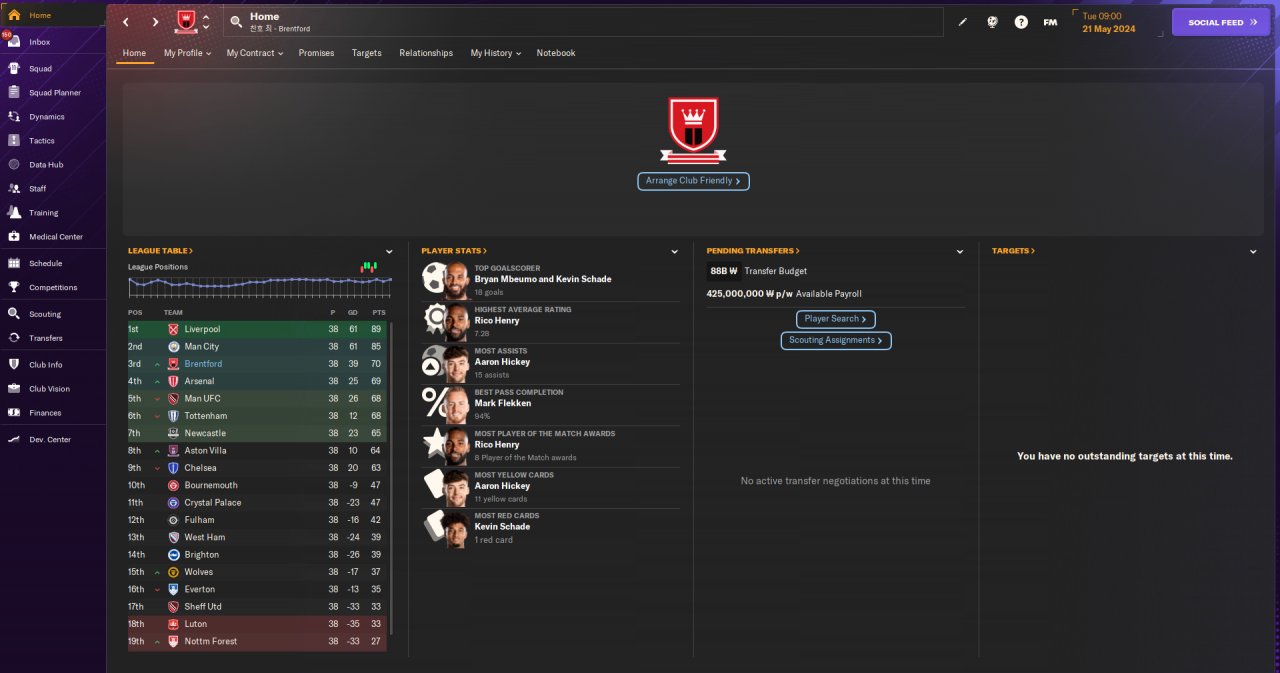Click Arrange Club Friendly button

pyautogui.click(x=693, y=181)
